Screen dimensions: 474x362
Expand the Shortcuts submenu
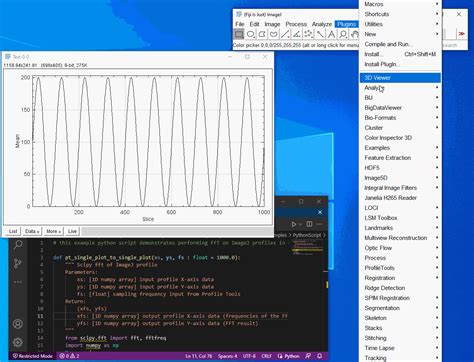[400, 14]
